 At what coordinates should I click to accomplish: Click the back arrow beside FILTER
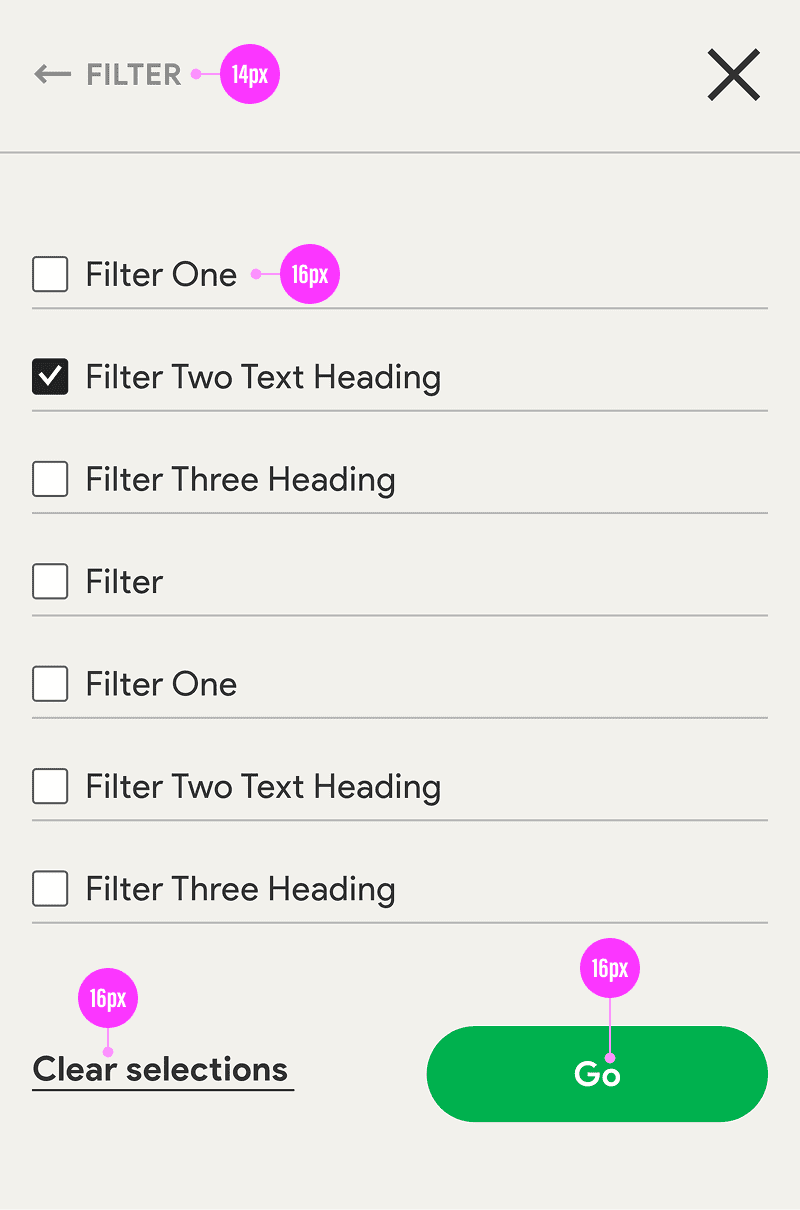tap(52, 75)
